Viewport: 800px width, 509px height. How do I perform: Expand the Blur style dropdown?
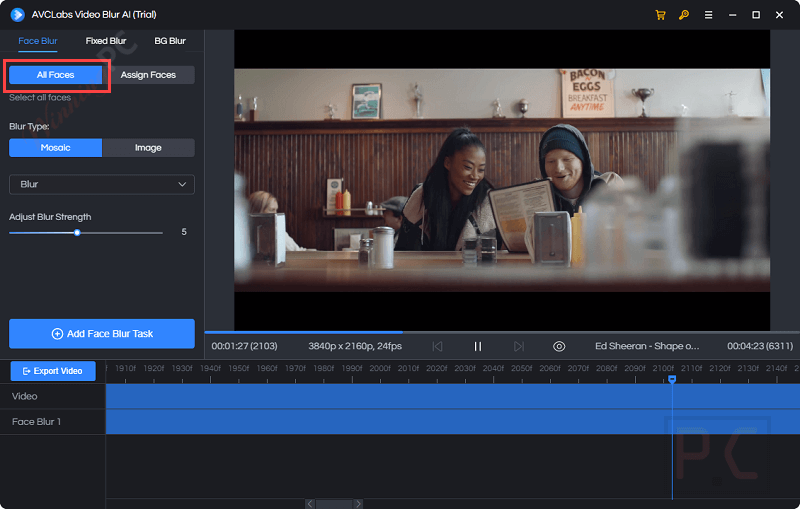point(102,184)
